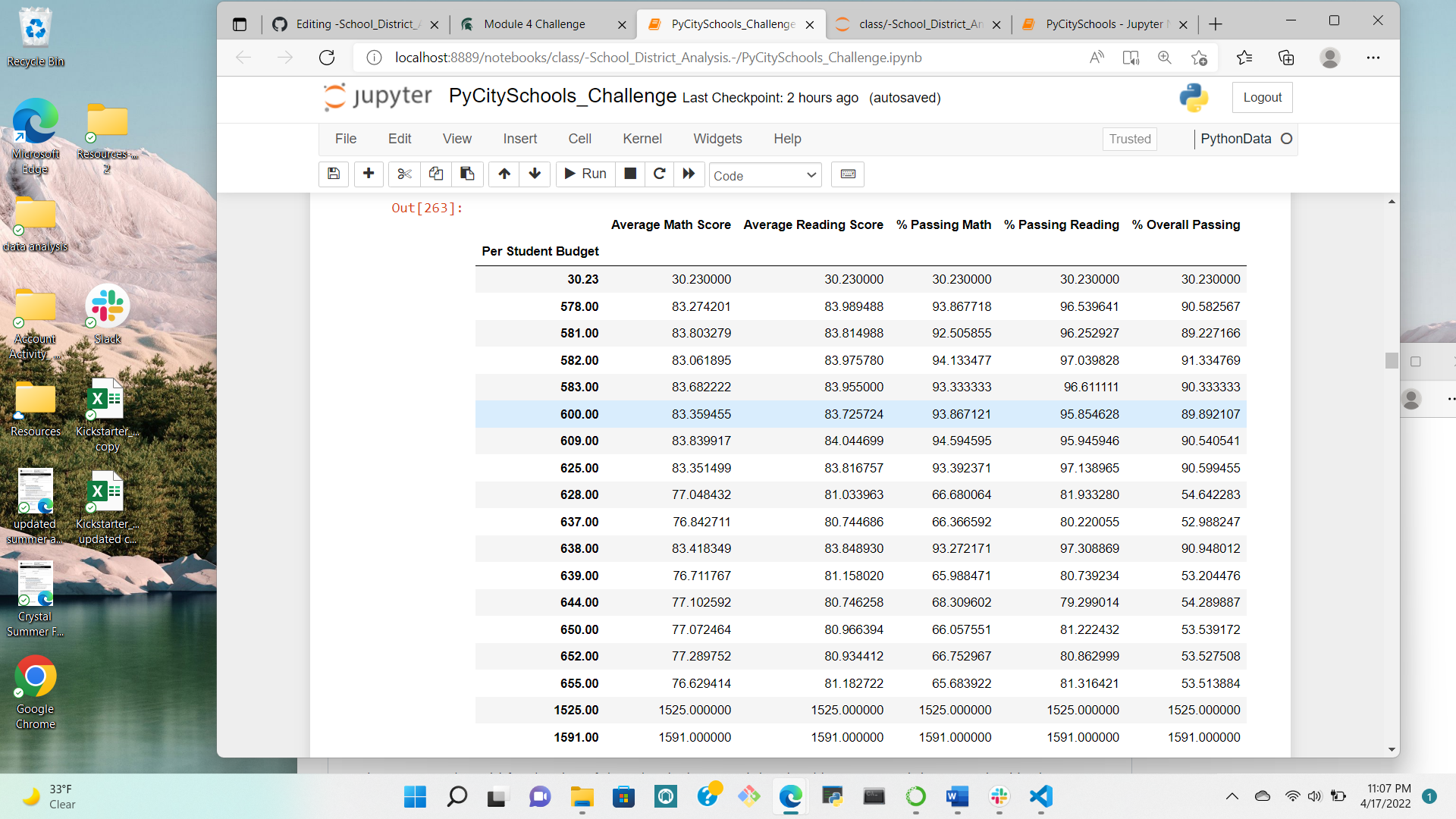Open Edge's more options menu

tap(1374, 57)
